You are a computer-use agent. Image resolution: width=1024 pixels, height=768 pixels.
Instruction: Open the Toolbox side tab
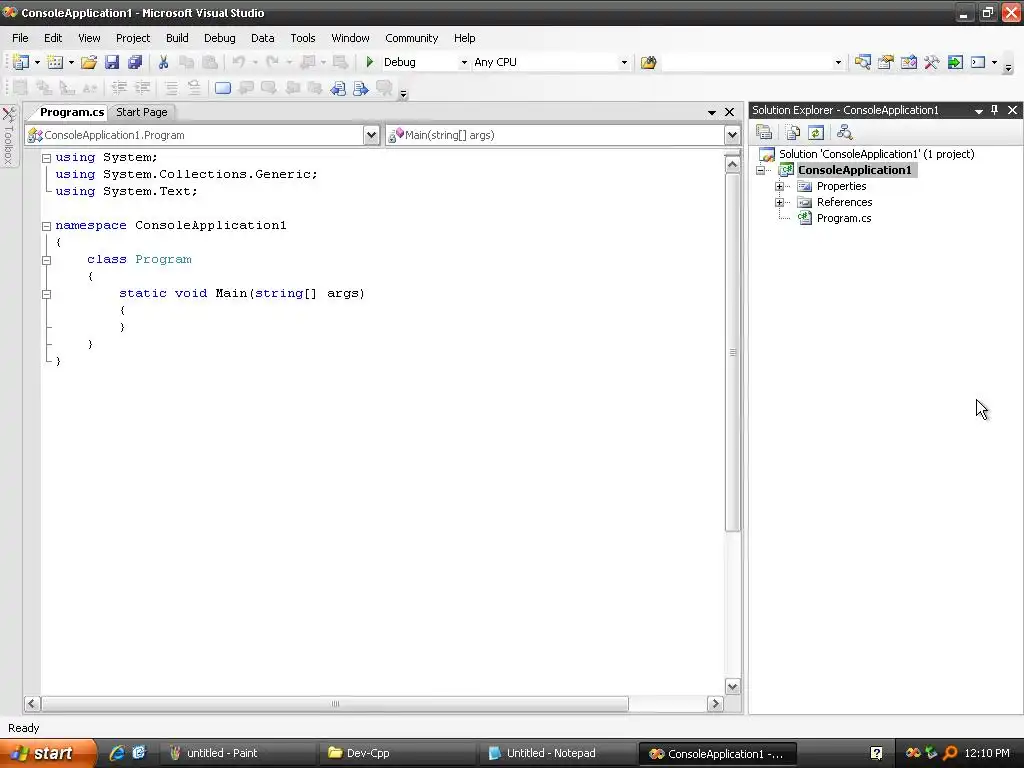[8, 136]
